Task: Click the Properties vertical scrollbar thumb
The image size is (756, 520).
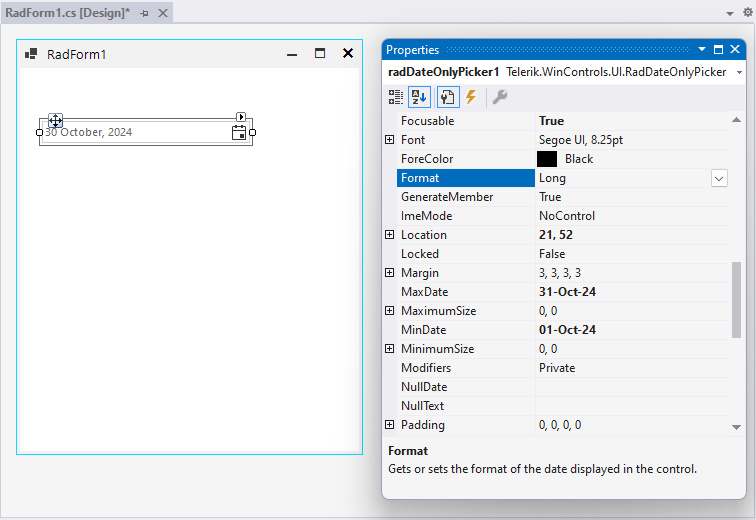Action: point(736,300)
